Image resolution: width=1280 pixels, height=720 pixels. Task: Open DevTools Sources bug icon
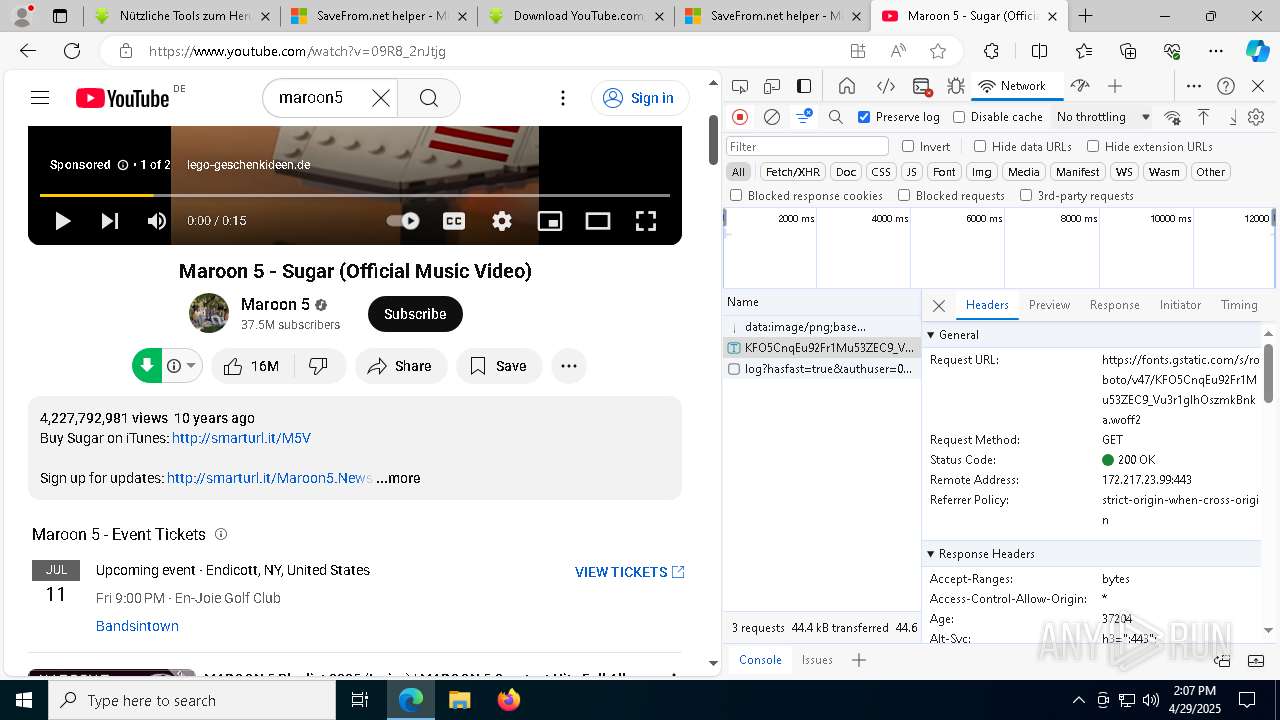coord(956,86)
